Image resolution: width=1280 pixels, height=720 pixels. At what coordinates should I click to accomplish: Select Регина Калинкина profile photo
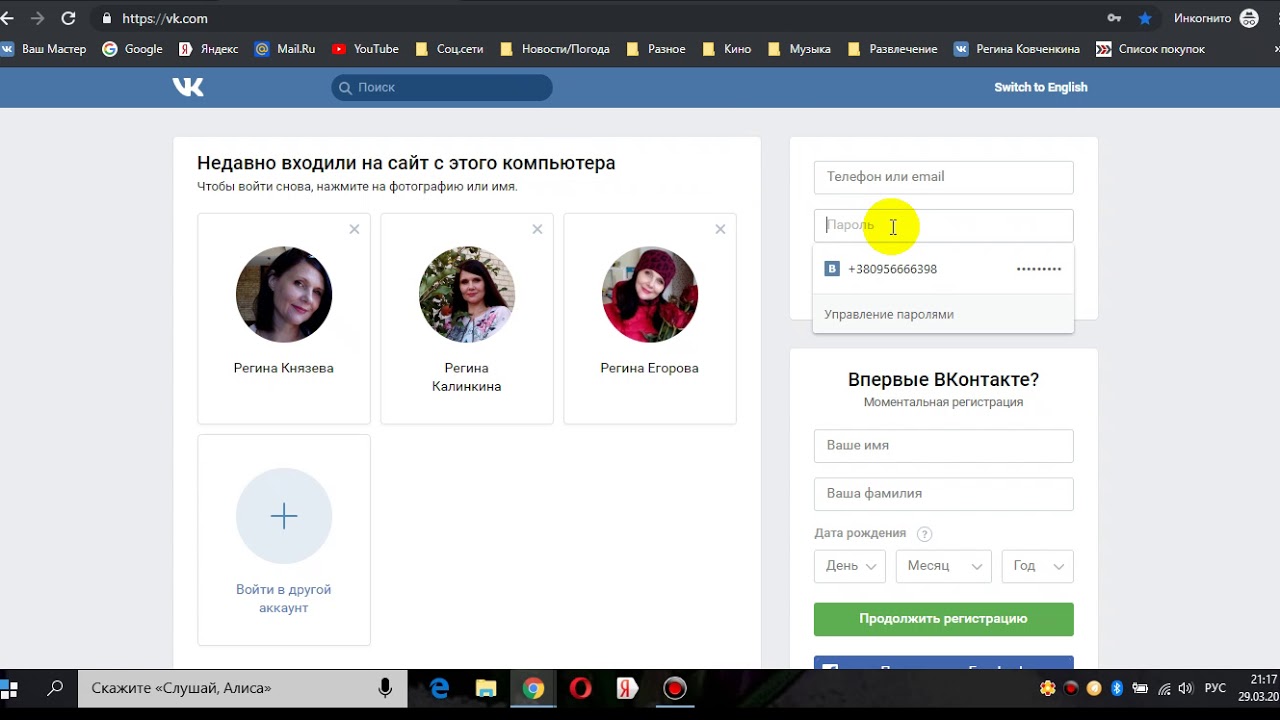point(467,295)
